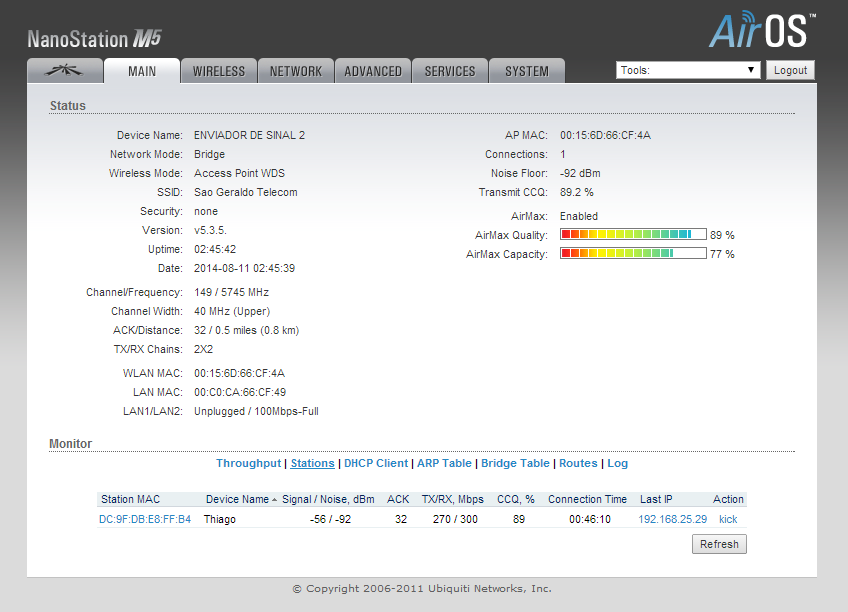Open the Bridge Table link
Screen dimensions: 848x612
pyautogui.click(x=515, y=463)
